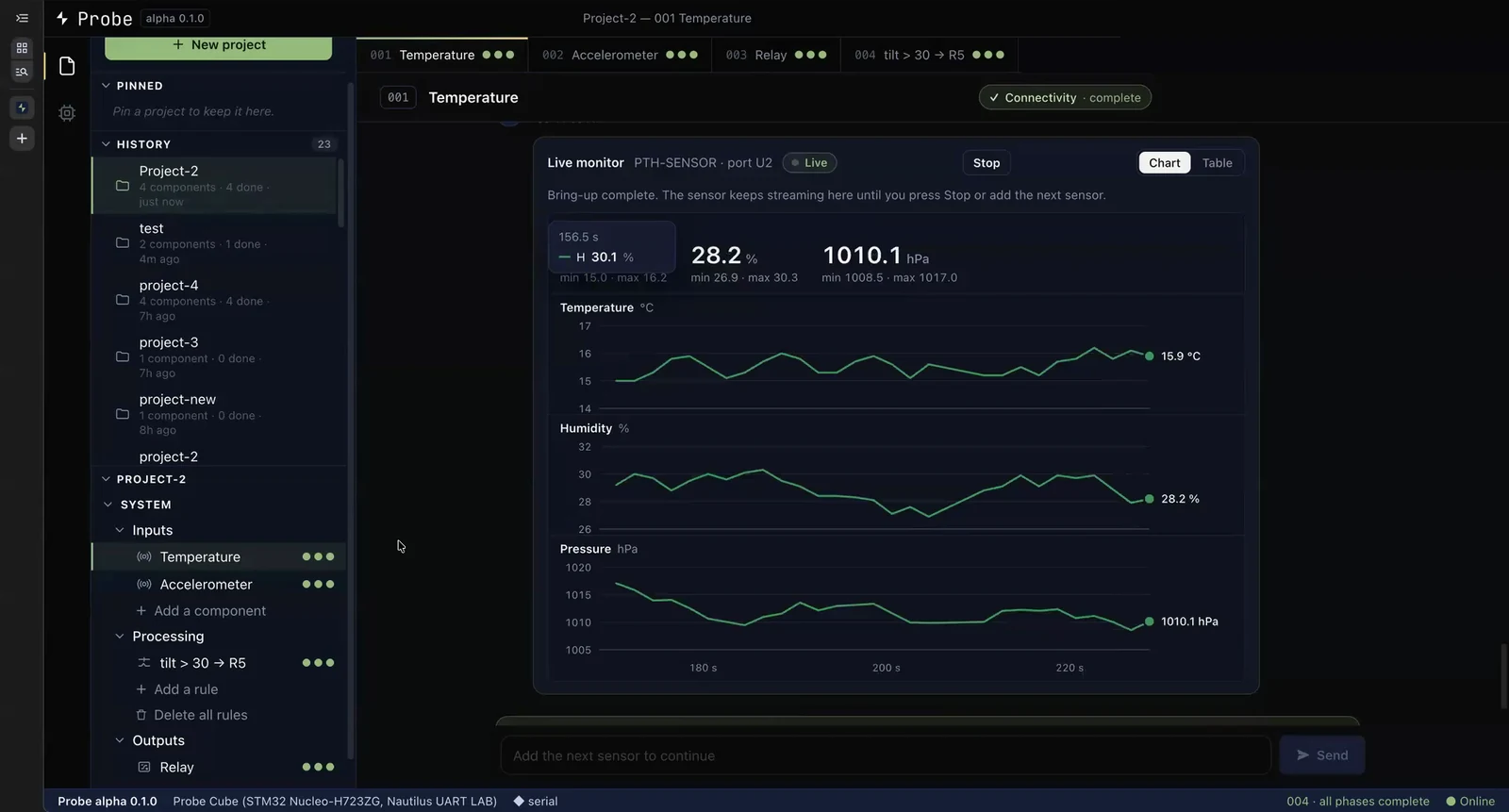
Task: Stop the live monitor
Action: pos(987,163)
